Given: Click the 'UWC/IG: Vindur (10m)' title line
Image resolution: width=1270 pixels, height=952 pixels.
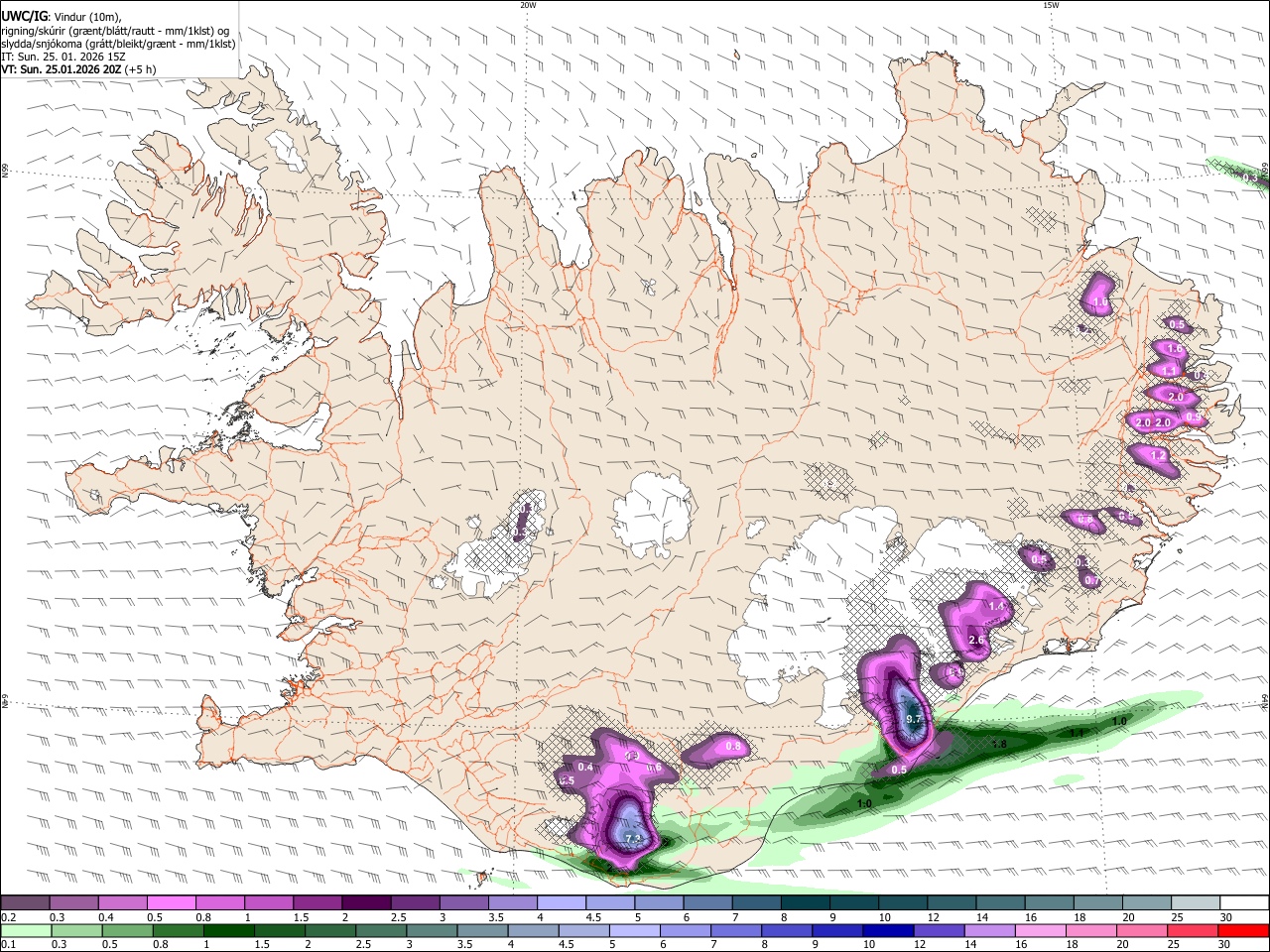Looking at the screenshot, I should [62, 16].
